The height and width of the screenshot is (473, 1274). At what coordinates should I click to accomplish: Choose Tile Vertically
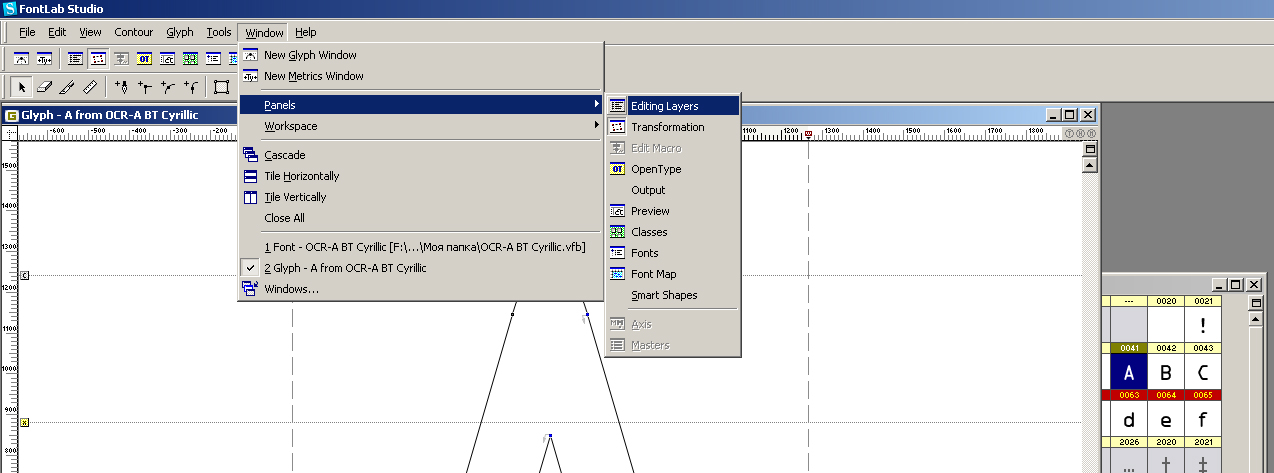pyautogui.click(x=421, y=197)
